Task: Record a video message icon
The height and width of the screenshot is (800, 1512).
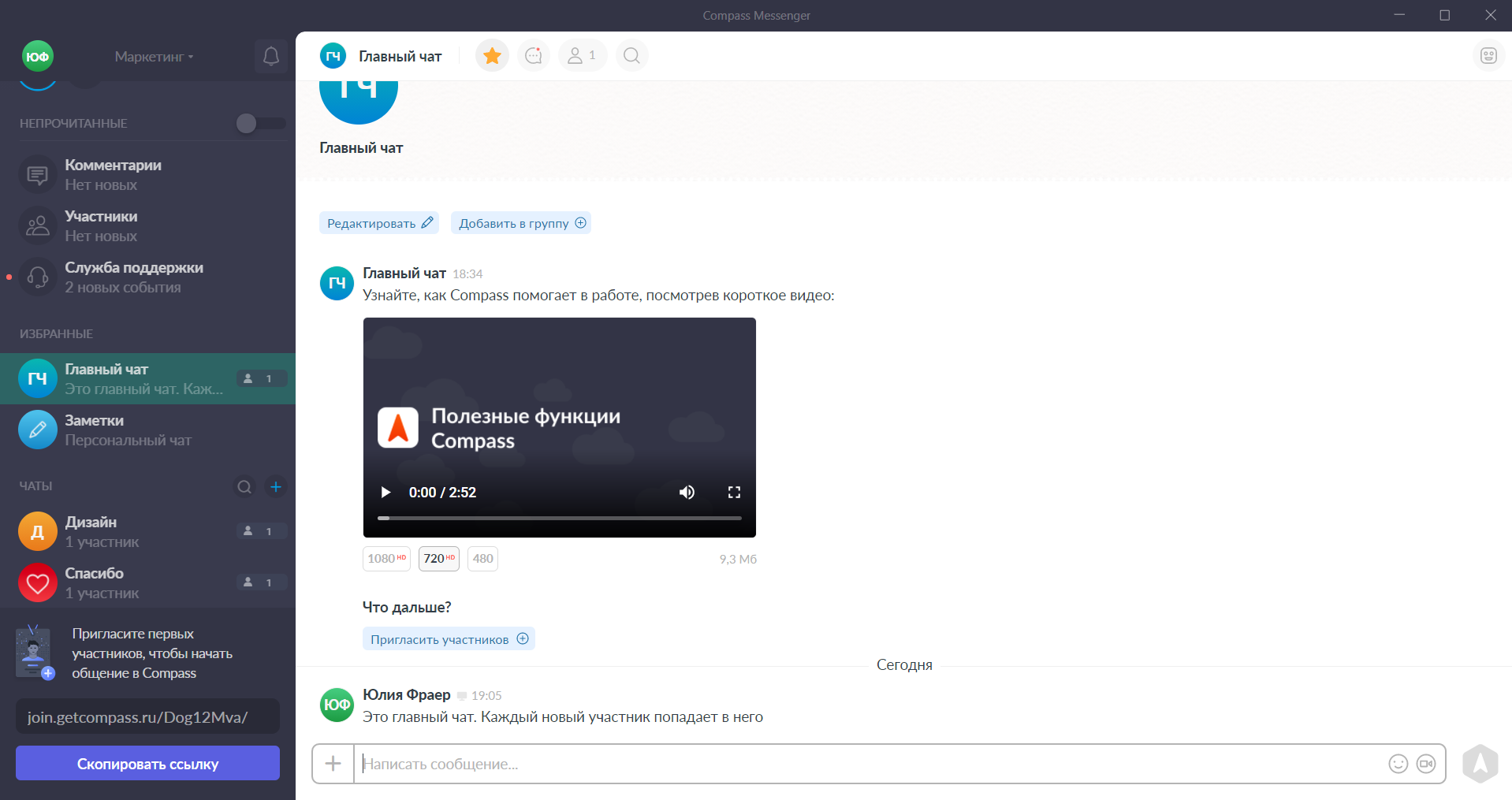Action: pos(1426,764)
